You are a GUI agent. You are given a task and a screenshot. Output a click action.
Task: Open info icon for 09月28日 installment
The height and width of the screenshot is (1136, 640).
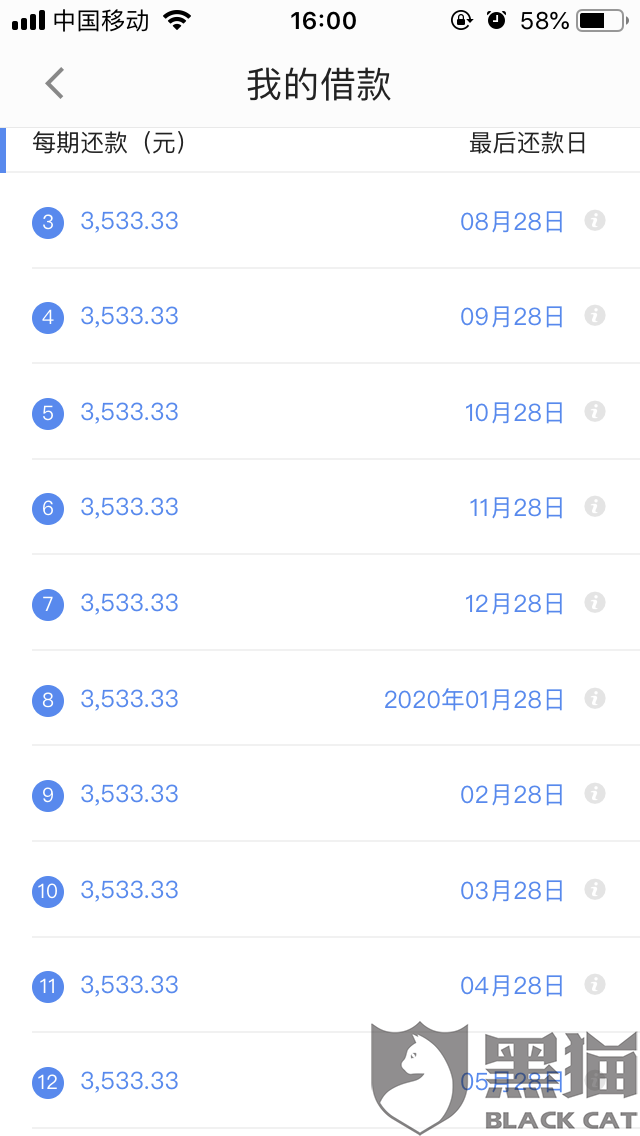tap(595, 316)
